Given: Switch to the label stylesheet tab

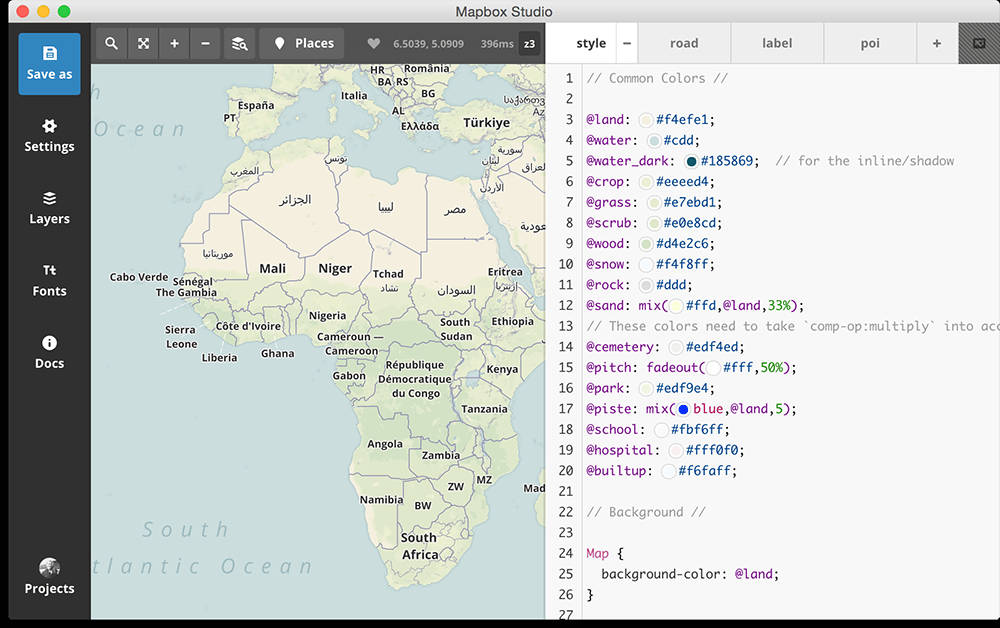Looking at the screenshot, I should [777, 44].
